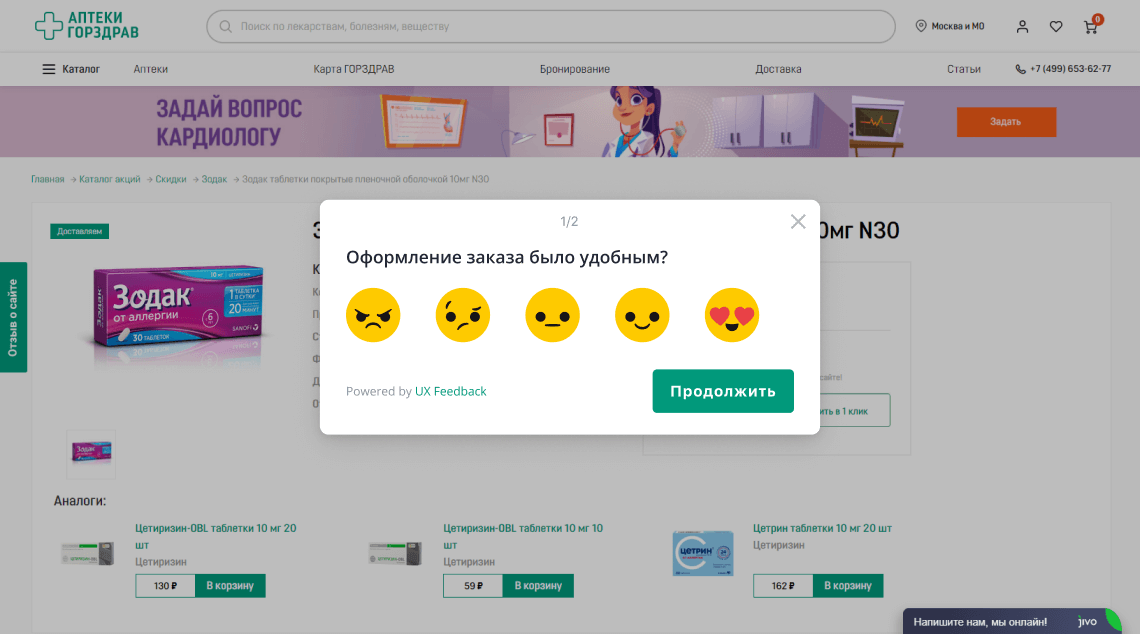1140x634 pixels.
Task: Open the Статьи menu item
Action: 963,69
